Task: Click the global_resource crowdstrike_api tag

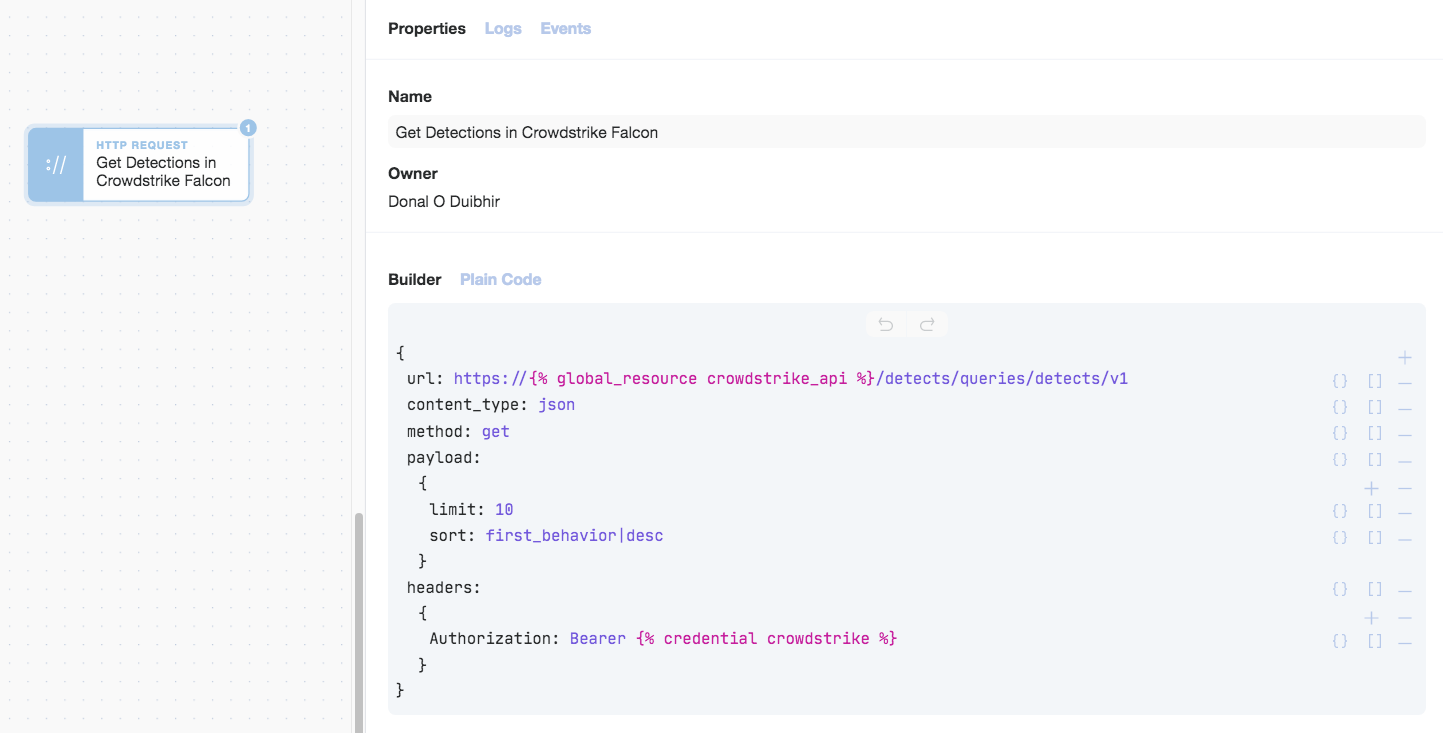Action: (703, 379)
